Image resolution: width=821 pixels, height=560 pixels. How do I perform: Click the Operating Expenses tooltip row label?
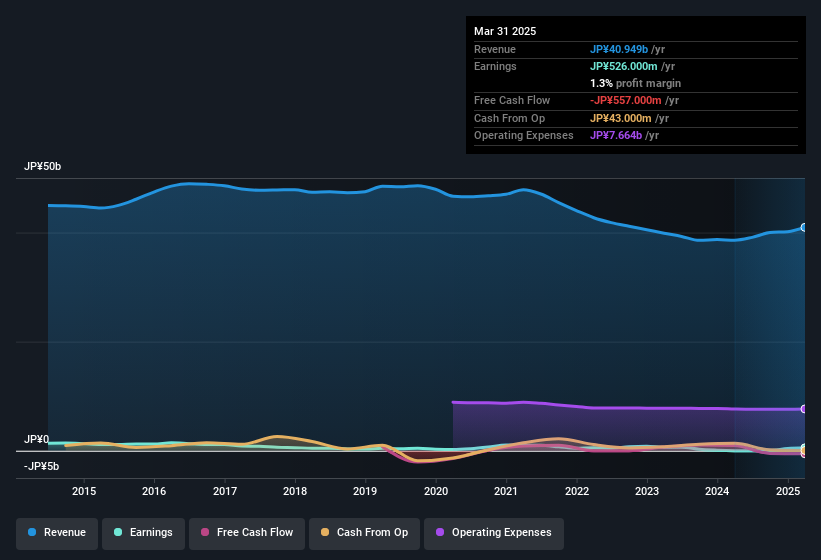coord(524,136)
